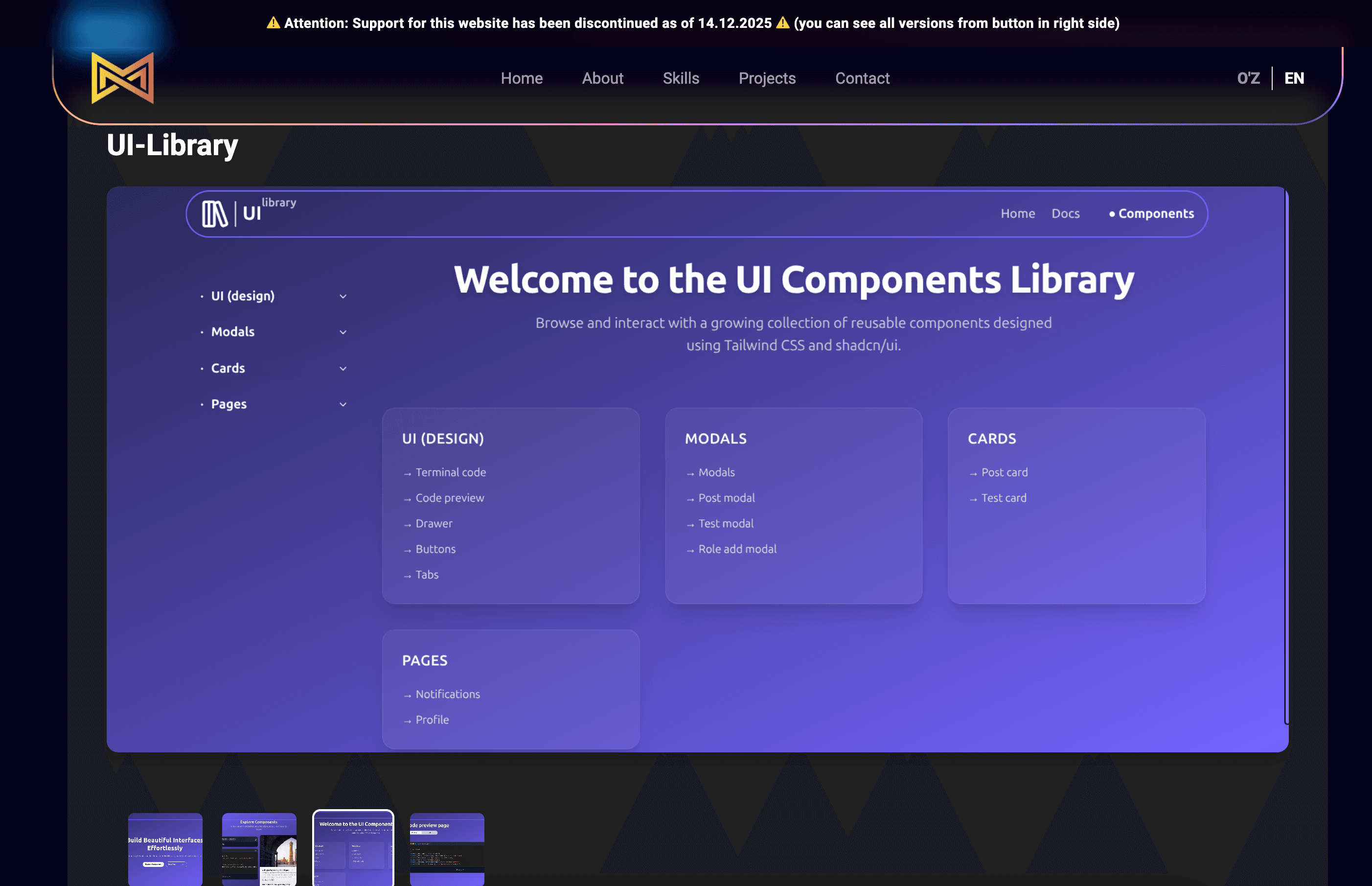Open the Contact nav item
This screenshot has width=1372, height=886.
pos(862,78)
